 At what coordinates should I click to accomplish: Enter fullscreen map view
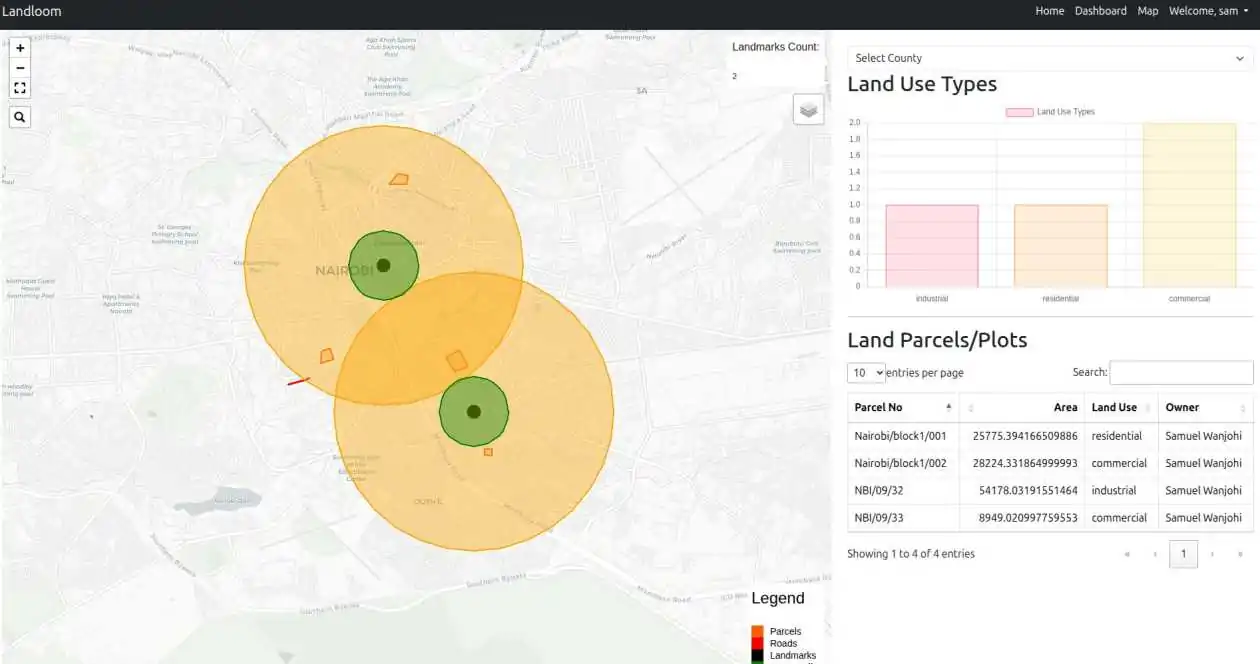coord(20,87)
